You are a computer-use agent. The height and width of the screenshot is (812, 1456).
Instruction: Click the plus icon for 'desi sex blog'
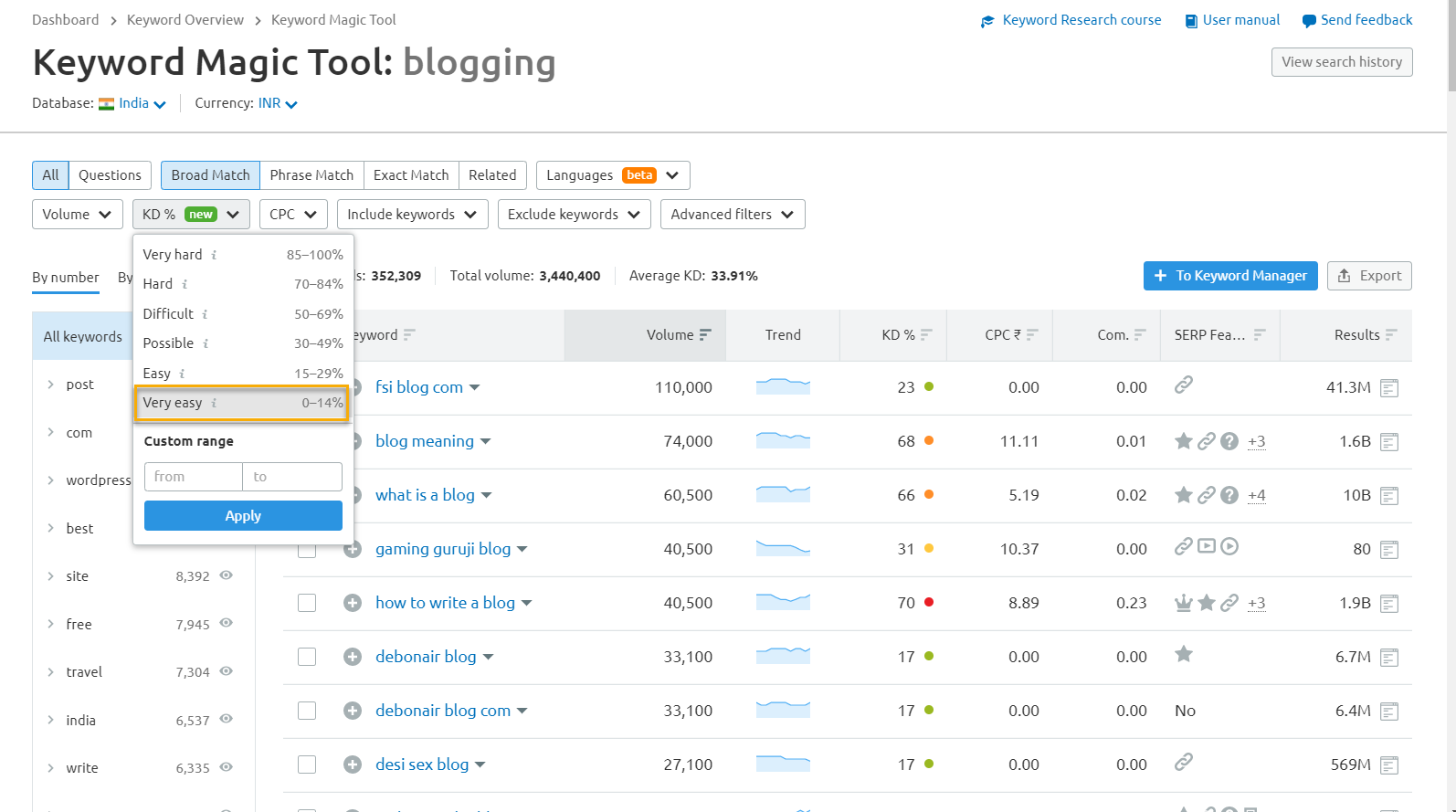353,765
